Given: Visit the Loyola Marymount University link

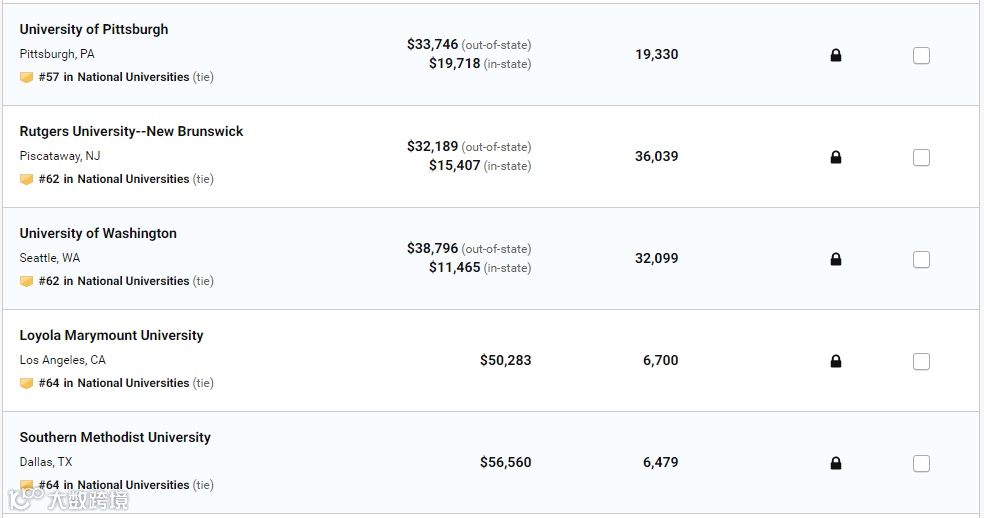Looking at the screenshot, I should point(111,335).
